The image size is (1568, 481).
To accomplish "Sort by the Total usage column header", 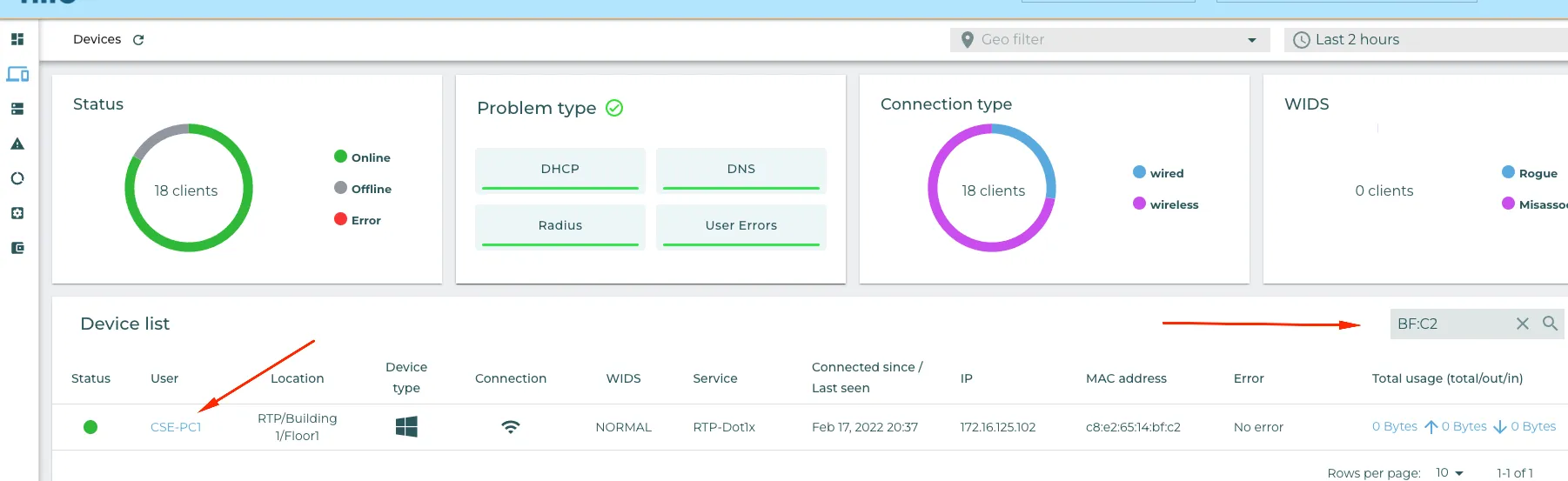I will (1448, 378).
